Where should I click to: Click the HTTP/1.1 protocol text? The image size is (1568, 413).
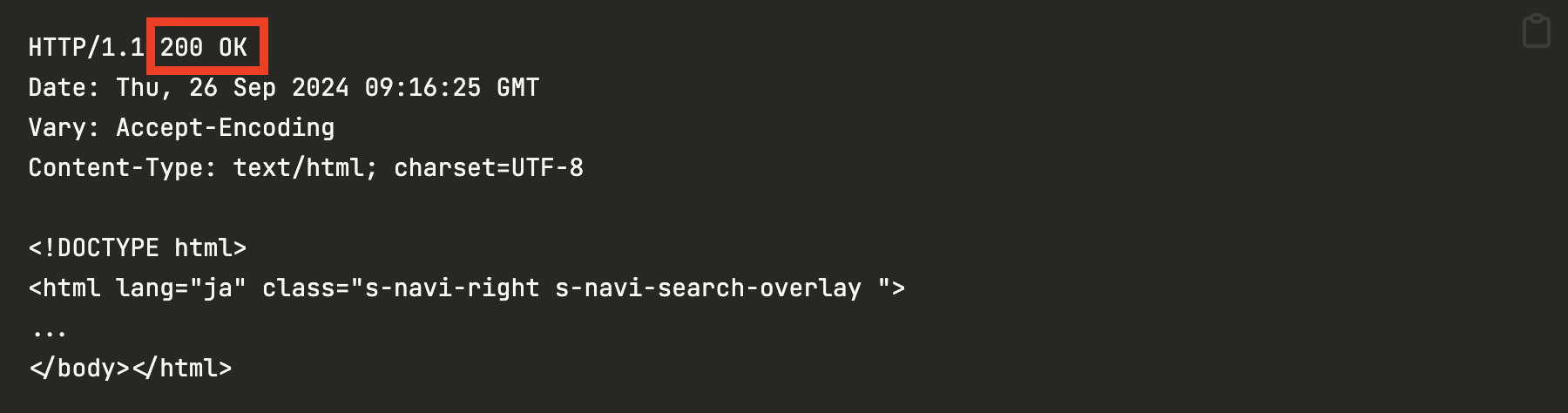[x=86, y=47]
